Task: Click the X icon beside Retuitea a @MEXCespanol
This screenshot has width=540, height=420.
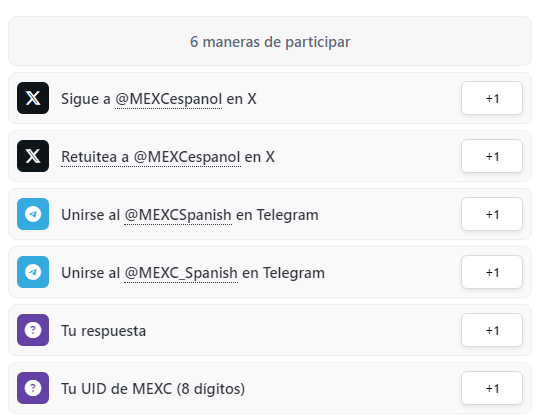Action: coord(33,156)
